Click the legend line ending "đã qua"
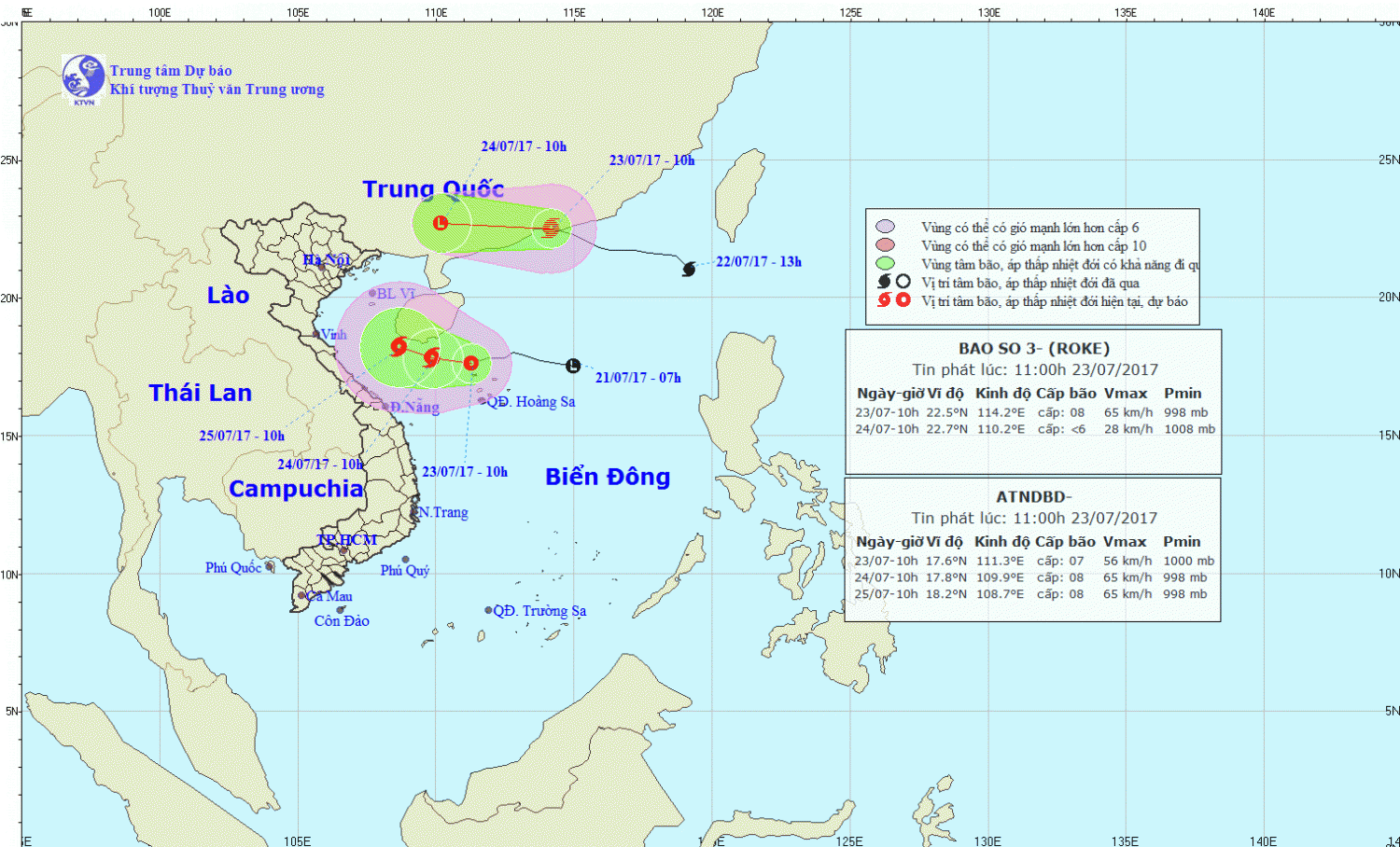1400x847 pixels. point(1030,283)
